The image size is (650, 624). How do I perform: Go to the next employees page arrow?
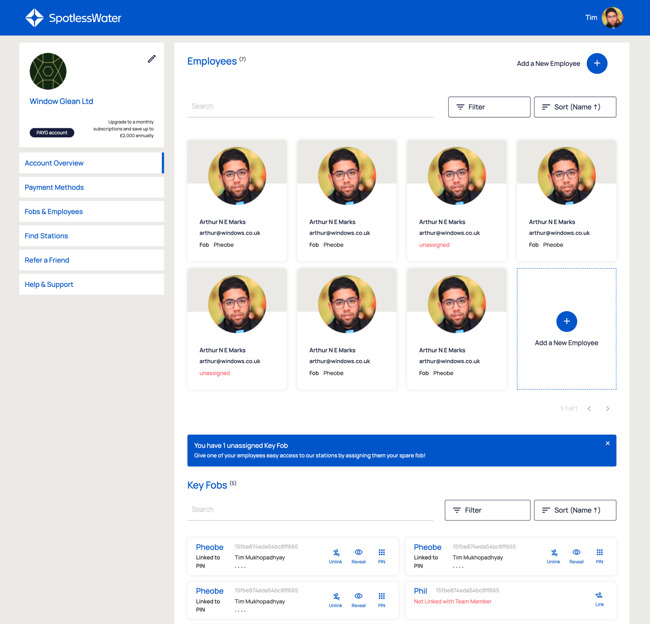[607, 409]
